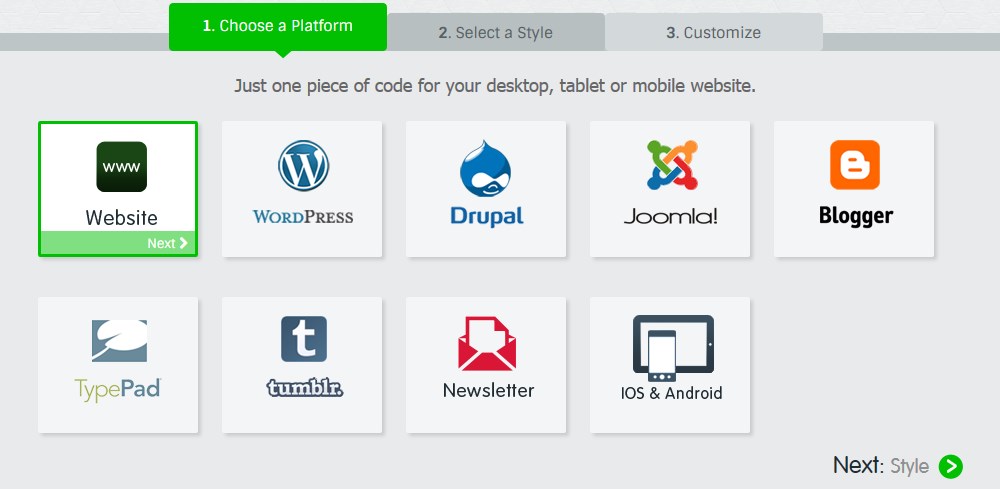Click the chevron arrow next to Next on Website tile
This screenshot has width=1000, height=489.
tap(184, 243)
